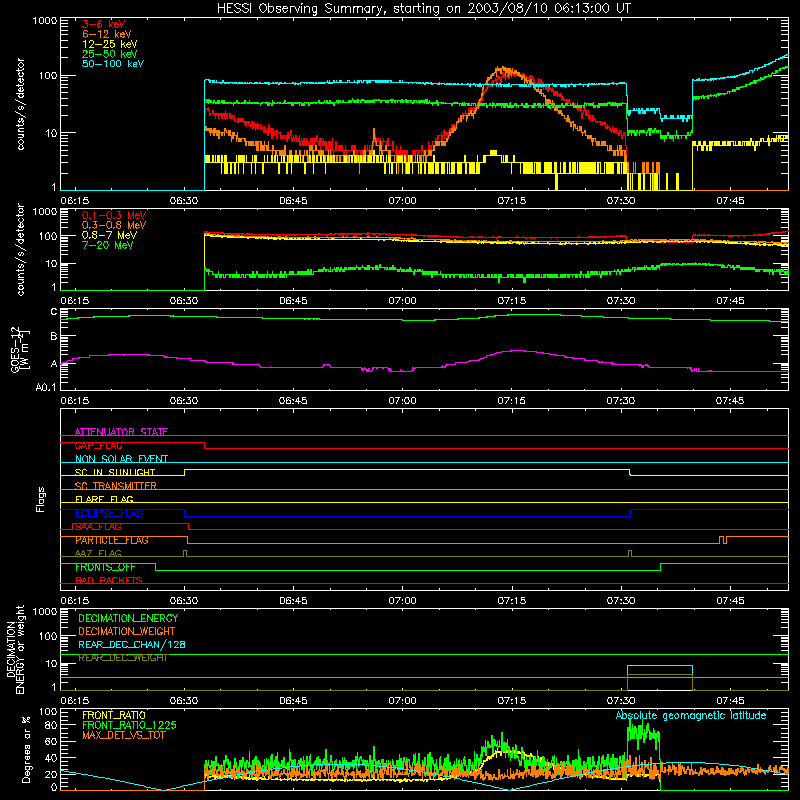800x800 pixels.
Task: Select the ECLIPSE_FLAG label
Action: [x=109, y=513]
